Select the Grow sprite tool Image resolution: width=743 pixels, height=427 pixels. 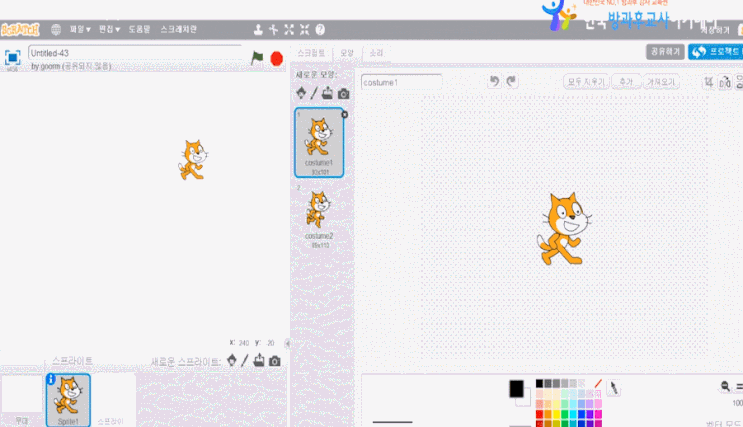click(x=289, y=29)
